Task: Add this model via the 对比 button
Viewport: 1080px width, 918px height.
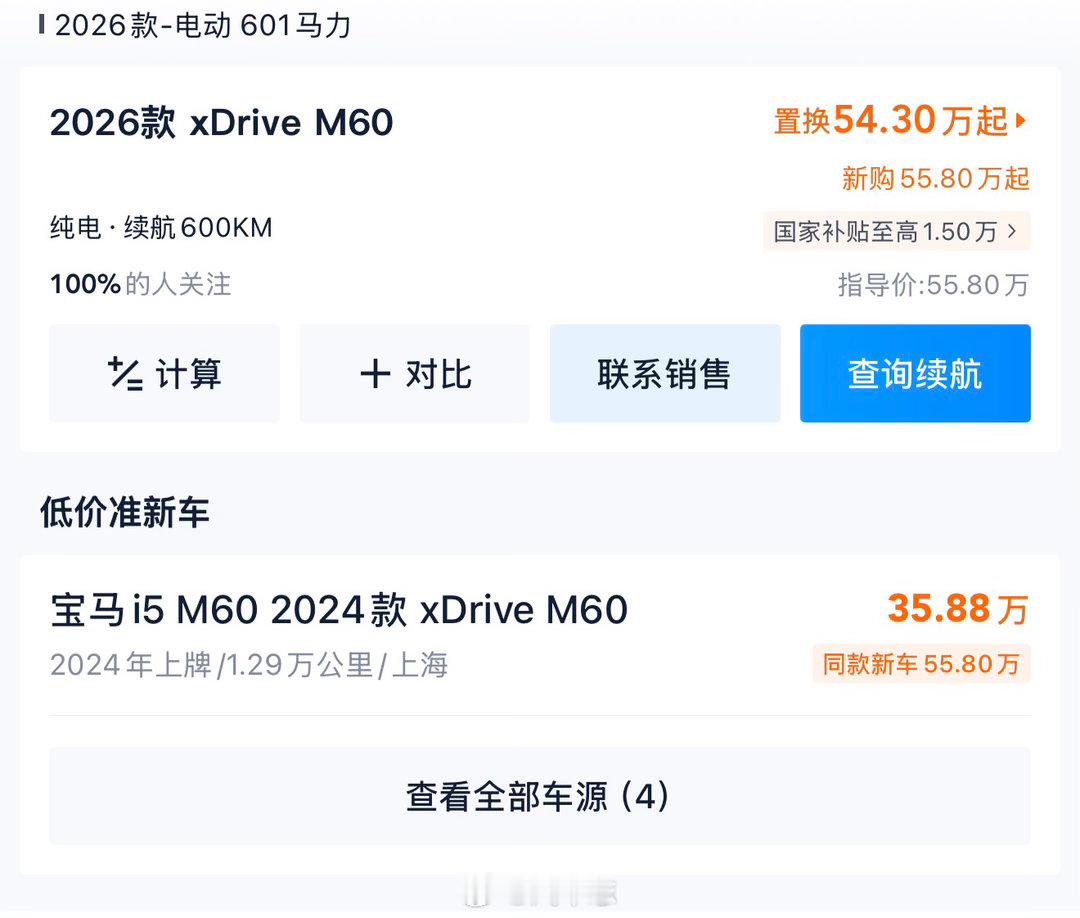Action: pos(415,373)
